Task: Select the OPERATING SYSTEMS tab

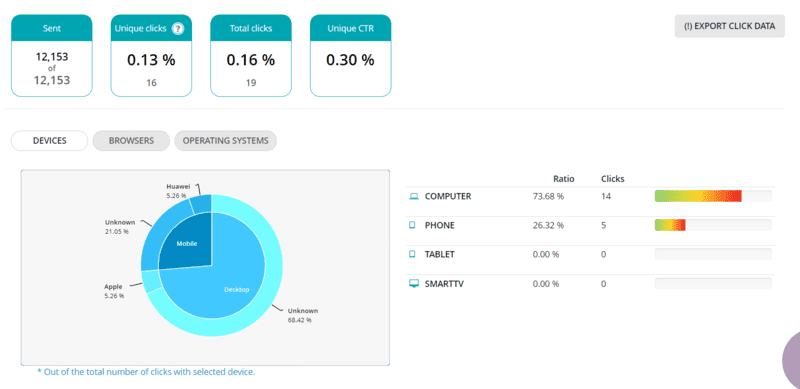Action: [x=226, y=141]
